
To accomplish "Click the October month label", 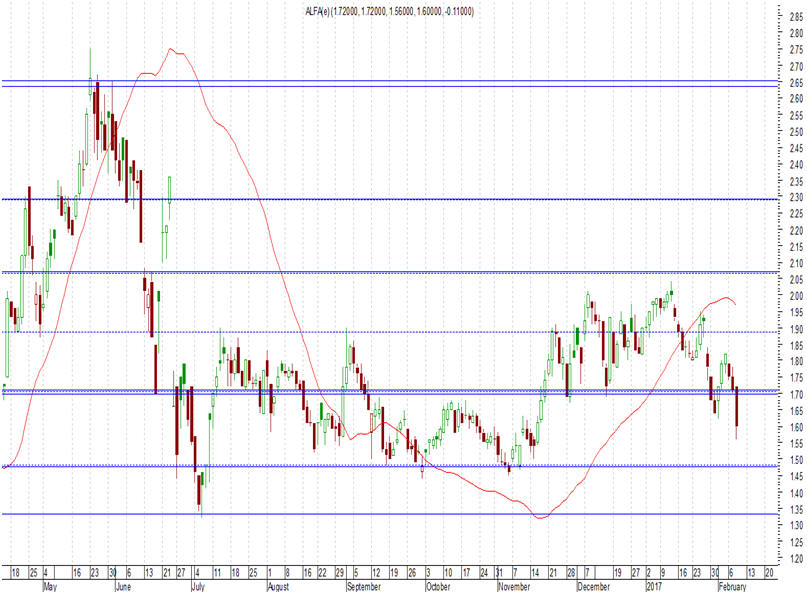I will coord(438,587).
